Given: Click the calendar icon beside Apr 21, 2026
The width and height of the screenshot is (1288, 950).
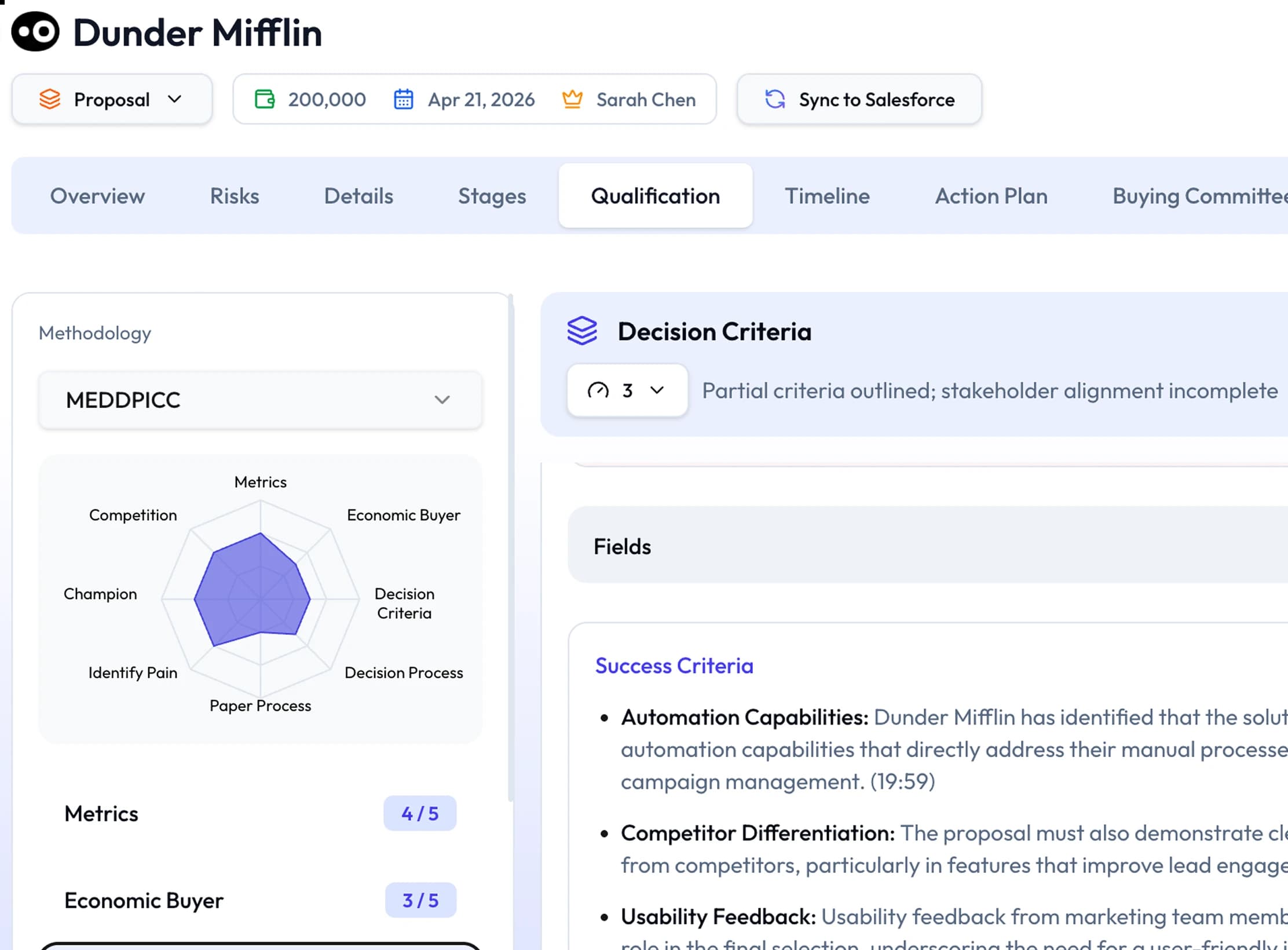Looking at the screenshot, I should click(x=404, y=99).
